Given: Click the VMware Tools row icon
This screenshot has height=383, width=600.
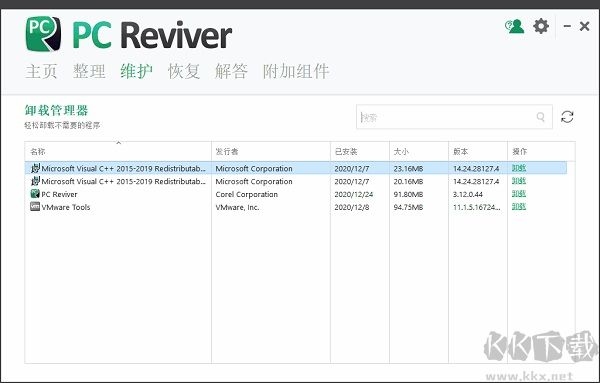Looking at the screenshot, I should click(35, 207).
